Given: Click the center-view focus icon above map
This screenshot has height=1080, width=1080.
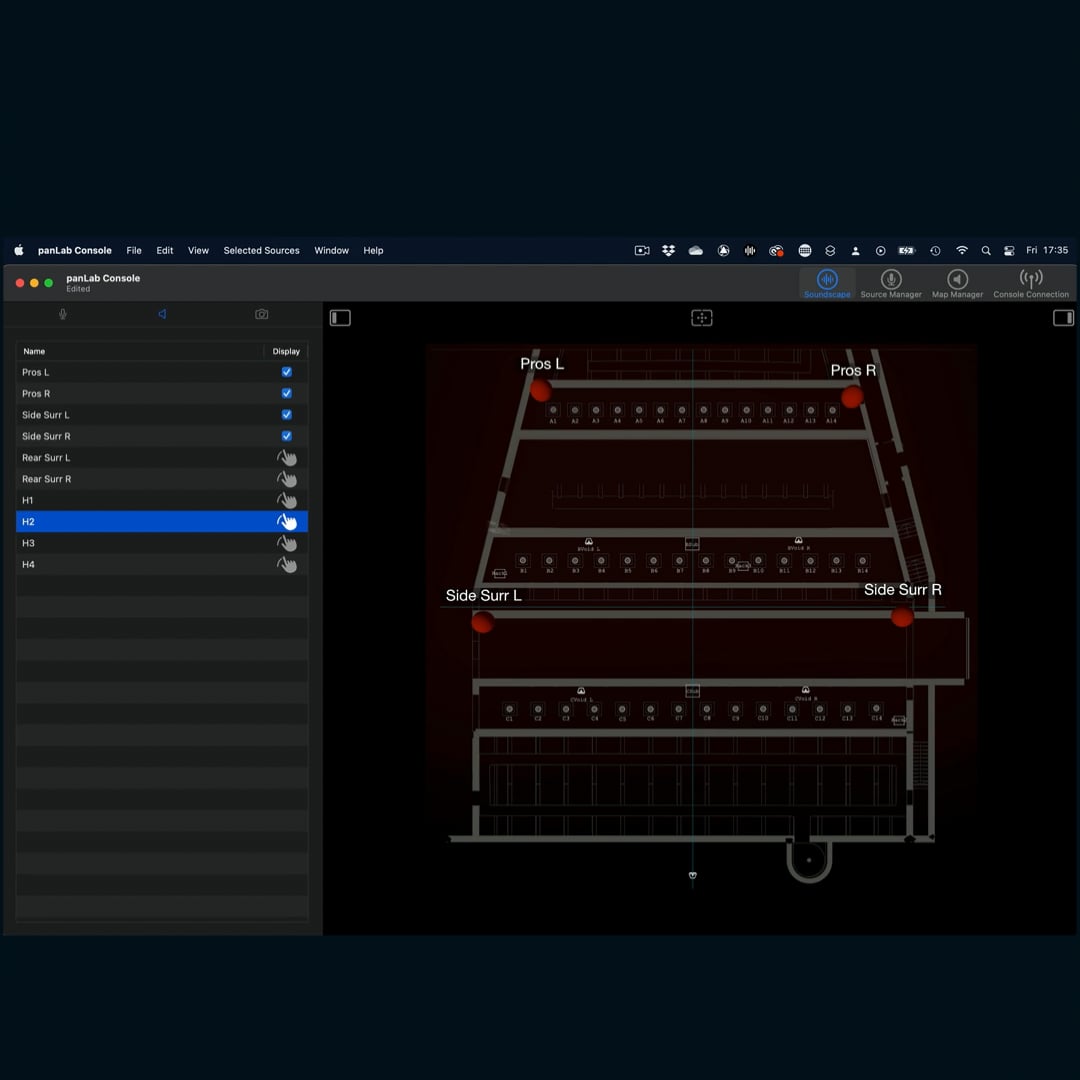Looking at the screenshot, I should click(x=701, y=318).
